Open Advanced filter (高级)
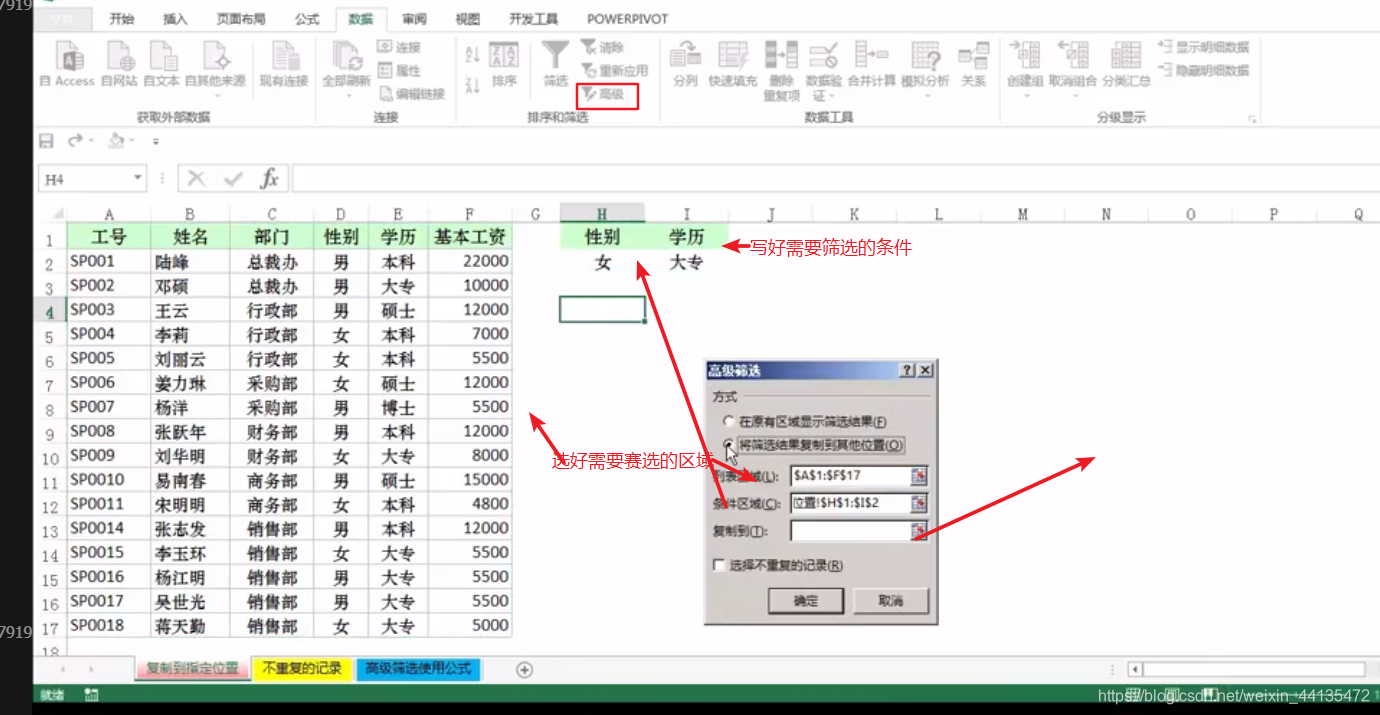Screen dimensions: 1380x715 pos(606,94)
